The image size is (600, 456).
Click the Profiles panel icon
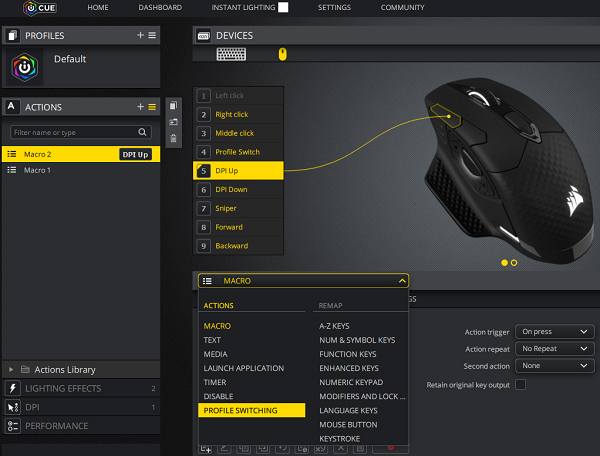[x=13, y=36]
